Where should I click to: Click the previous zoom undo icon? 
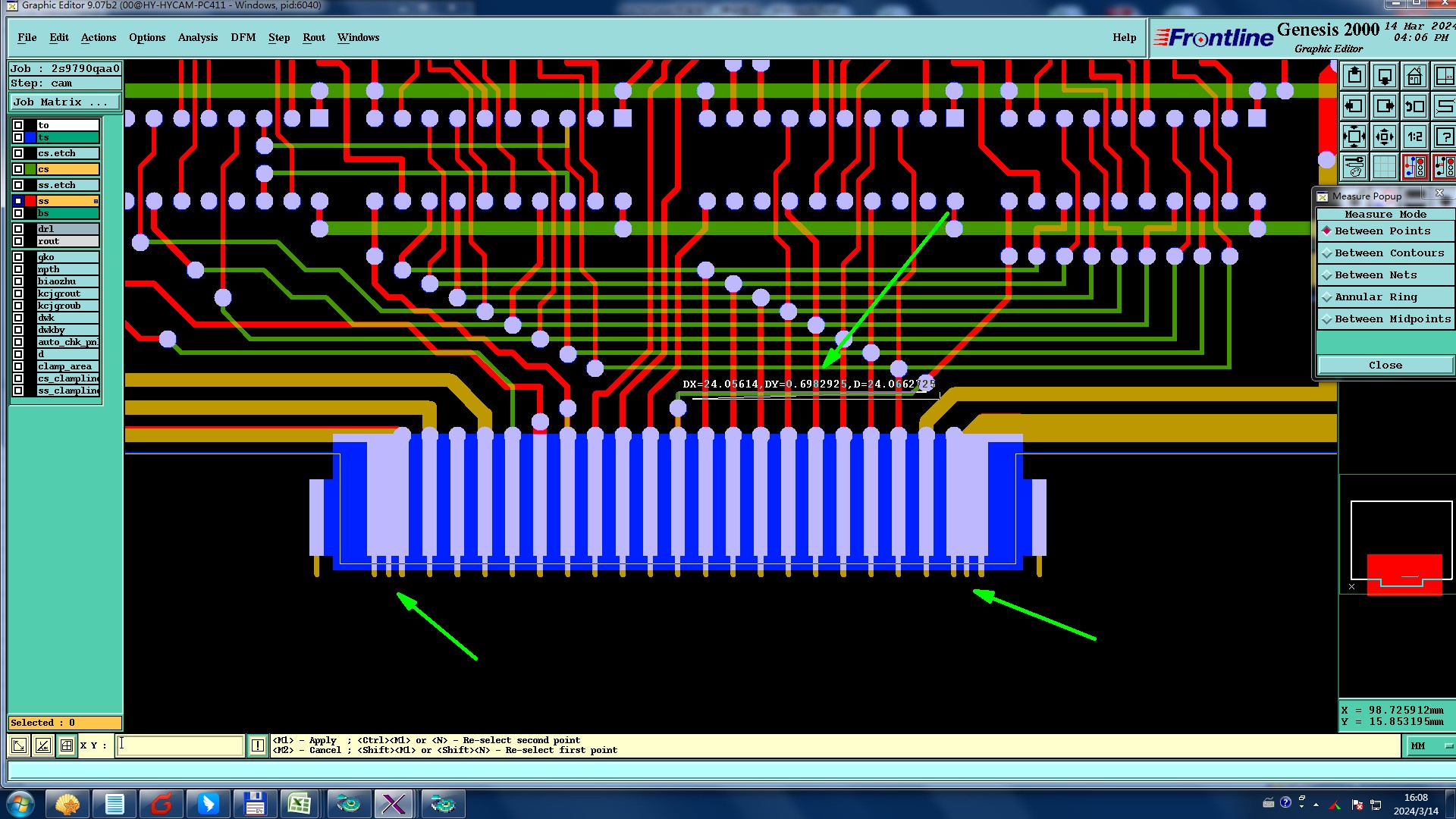pos(1414,107)
